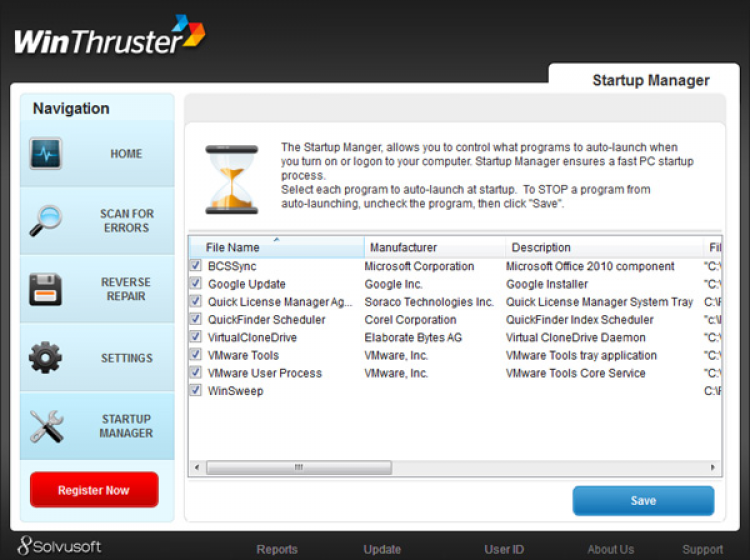Viewport: 750px width, 560px height.
Task: Open the HOME navigation item
Action: tap(97, 154)
